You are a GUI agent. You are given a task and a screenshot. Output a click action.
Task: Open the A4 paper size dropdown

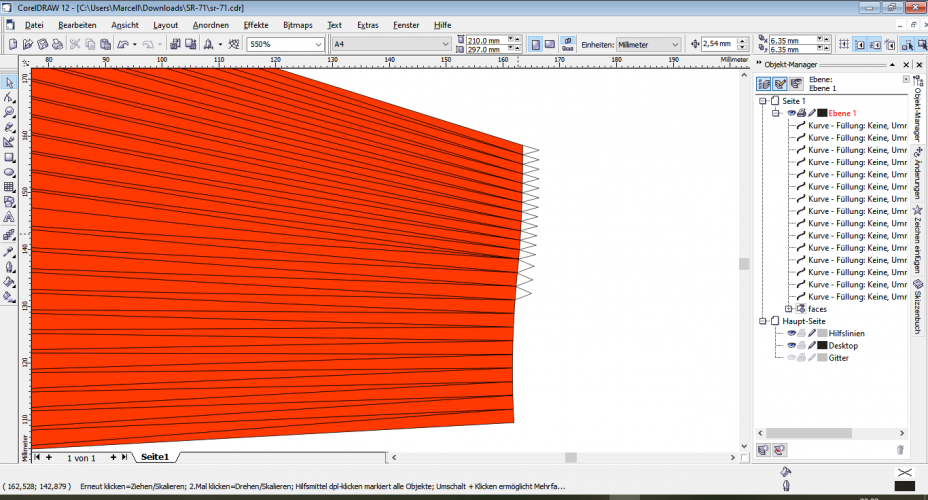[445, 44]
